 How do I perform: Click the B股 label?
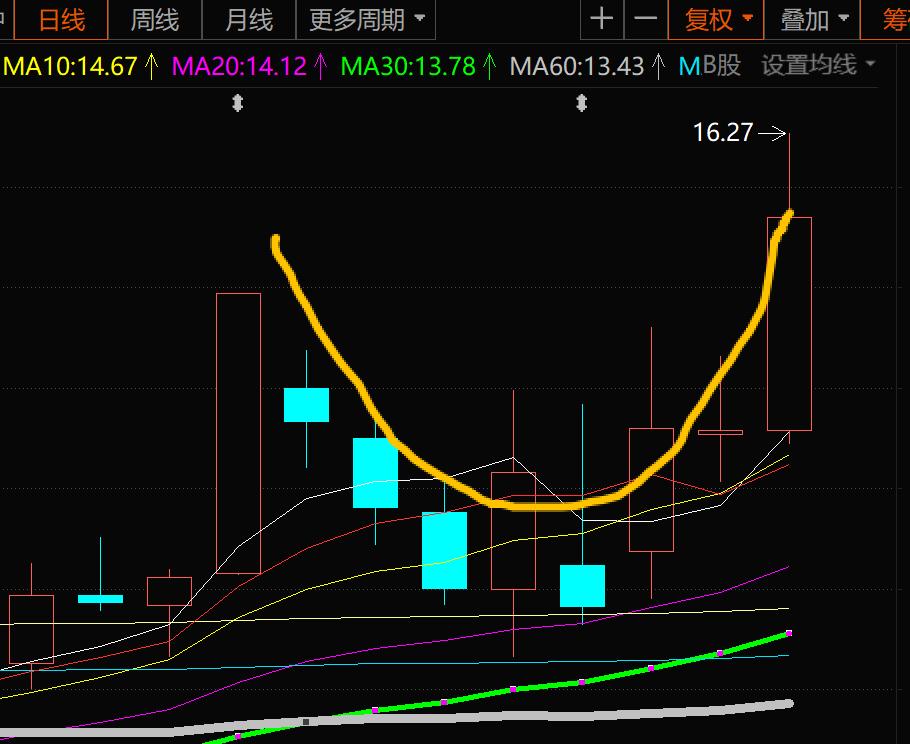click(x=722, y=65)
